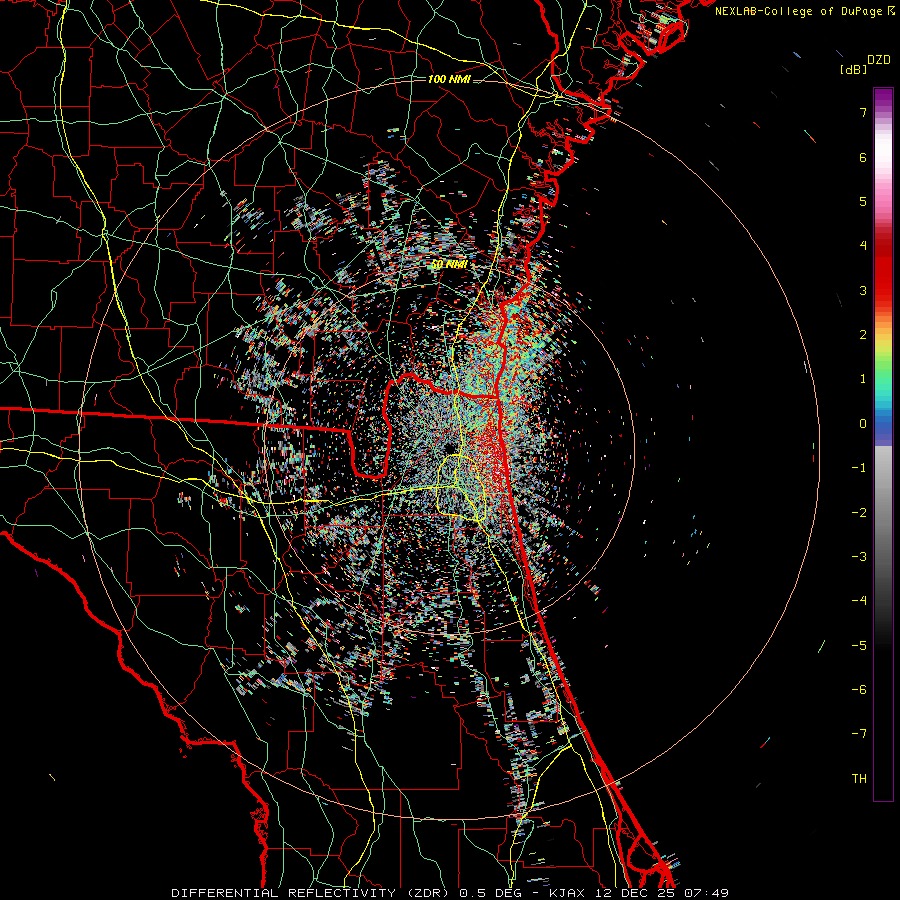
Task: Pick the -3 value on the scale
Action: tap(859, 557)
